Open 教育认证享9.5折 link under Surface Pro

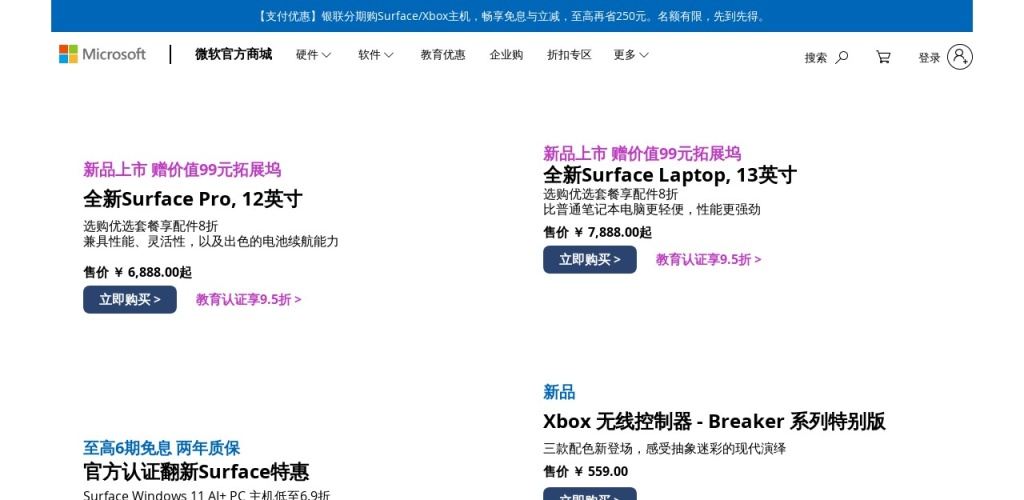(248, 299)
